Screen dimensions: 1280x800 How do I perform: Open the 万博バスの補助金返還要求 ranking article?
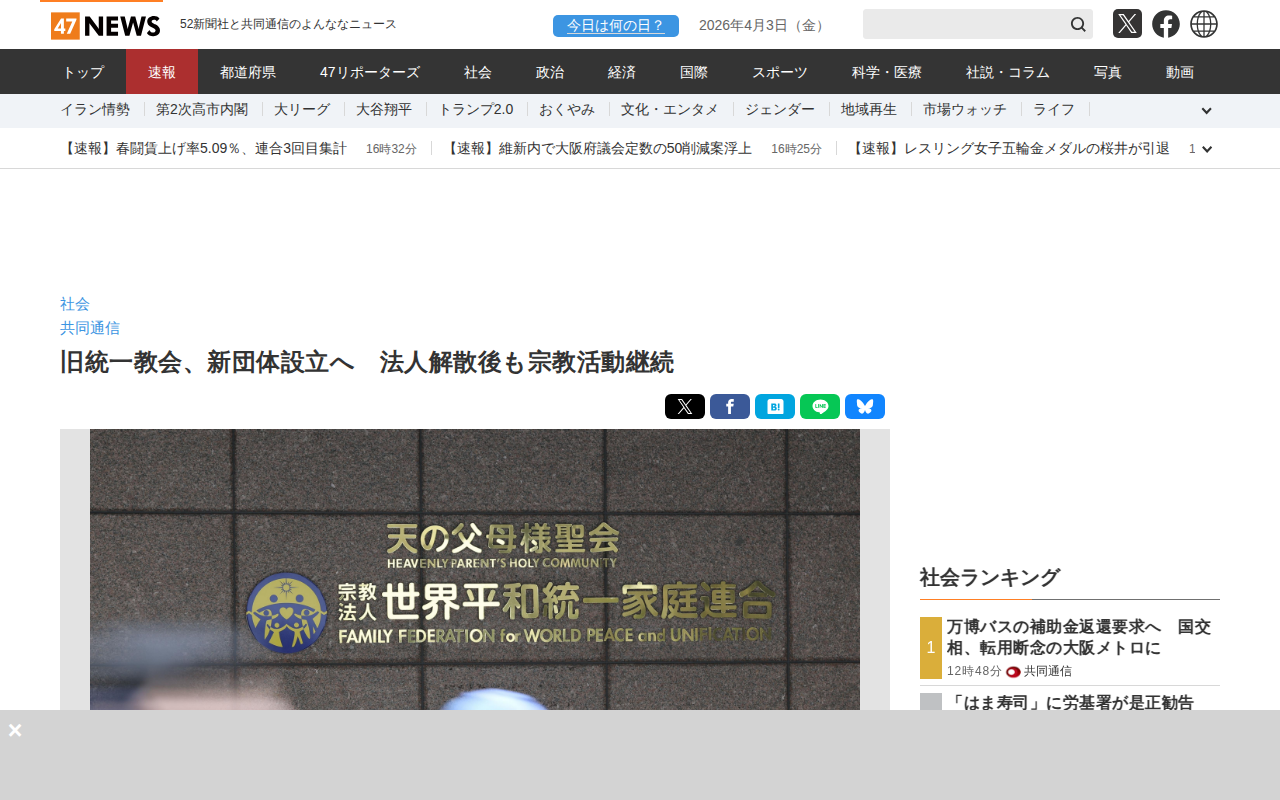click(1080, 638)
